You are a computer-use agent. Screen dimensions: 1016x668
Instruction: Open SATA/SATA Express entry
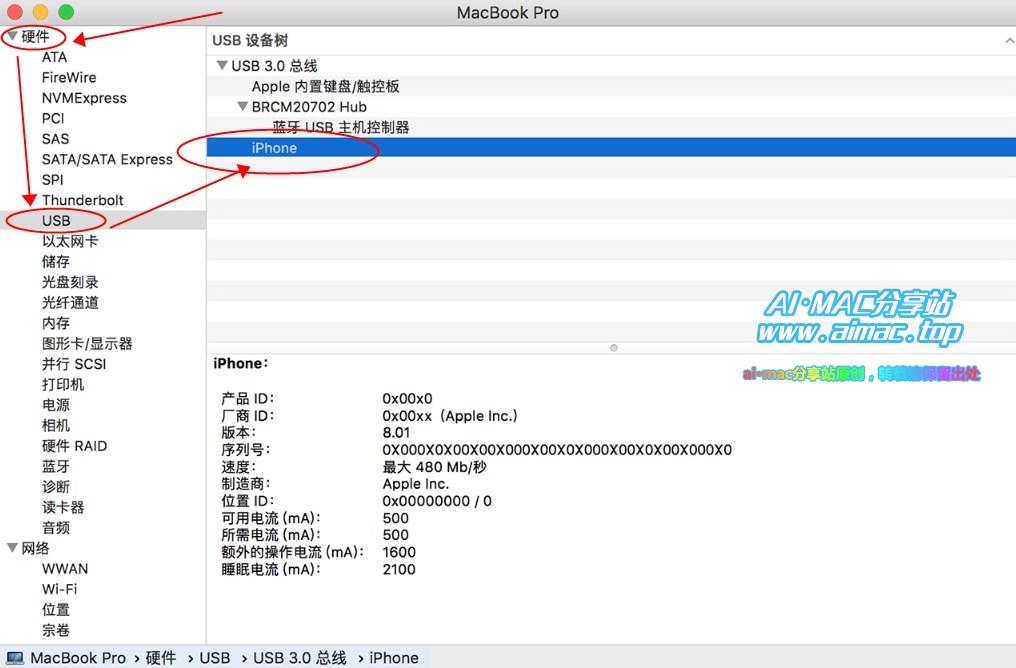pos(107,159)
